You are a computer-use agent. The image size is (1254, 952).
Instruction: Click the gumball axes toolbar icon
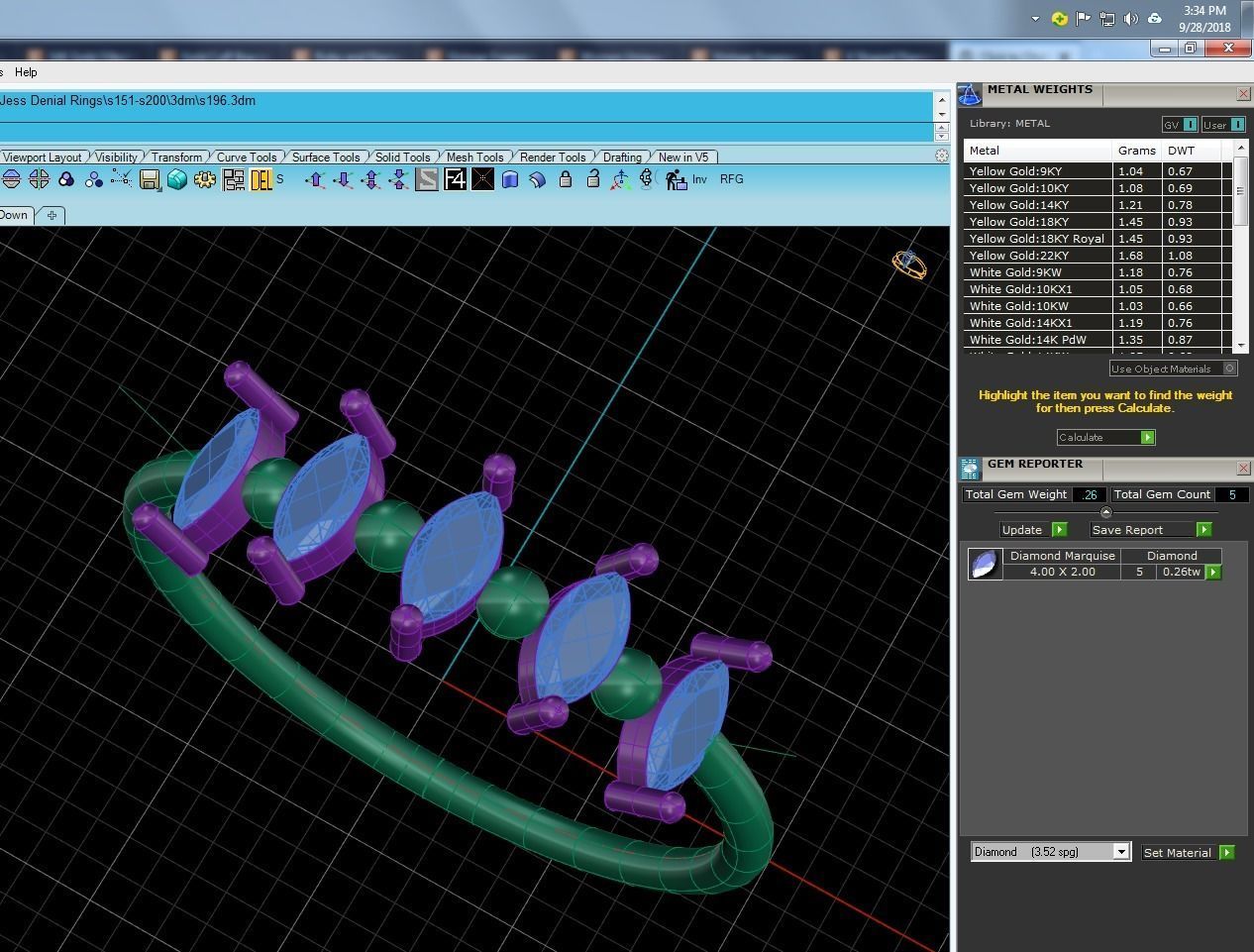tap(620, 179)
